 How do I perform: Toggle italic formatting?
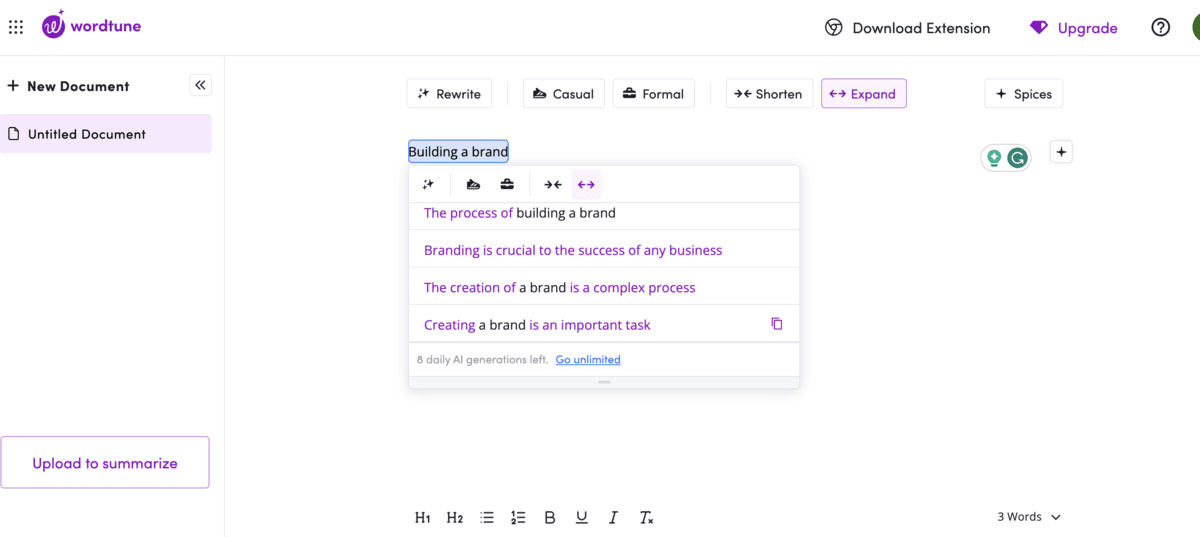pyautogui.click(x=614, y=517)
